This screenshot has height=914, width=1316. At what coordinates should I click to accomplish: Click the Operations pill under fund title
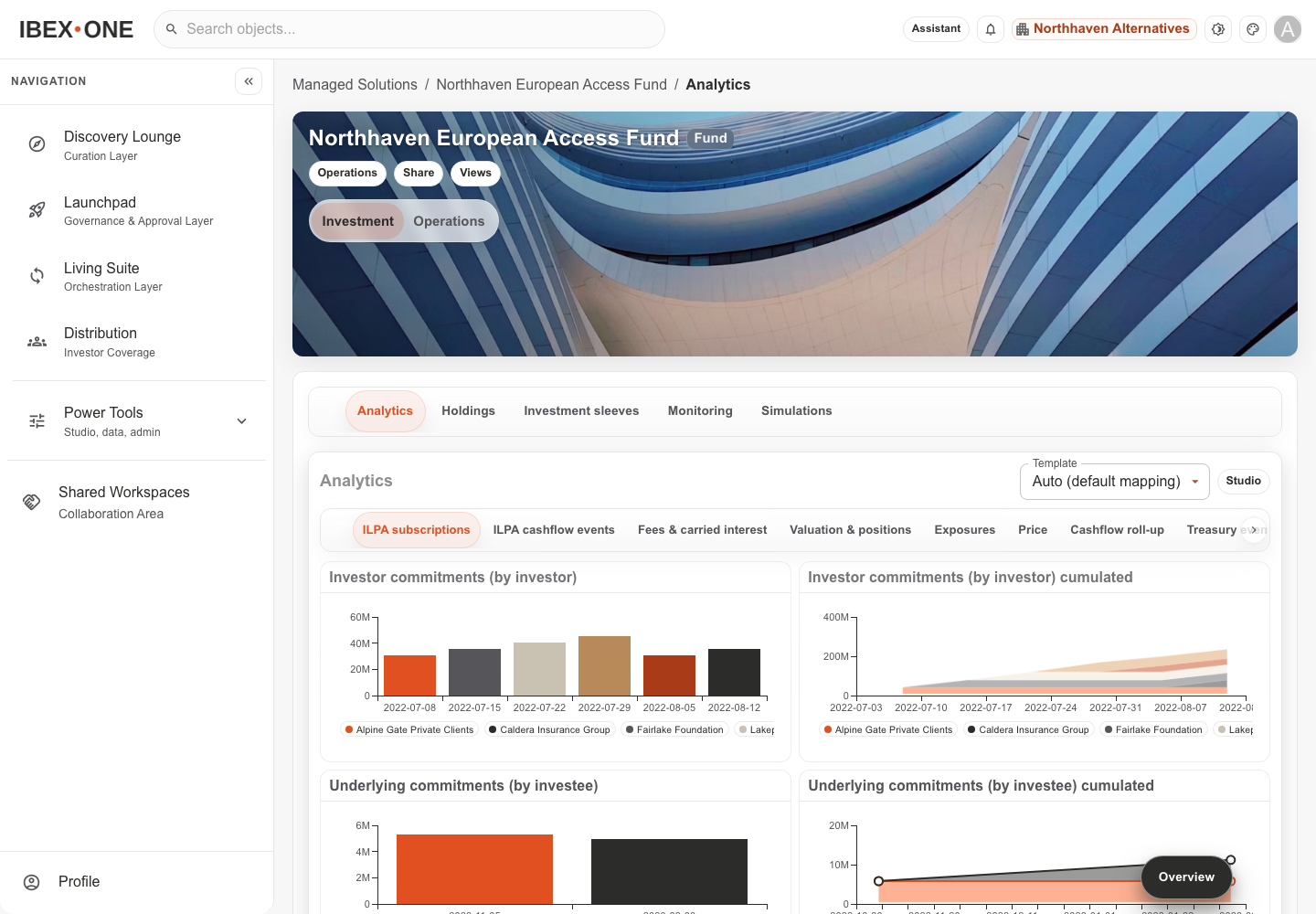(347, 173)
